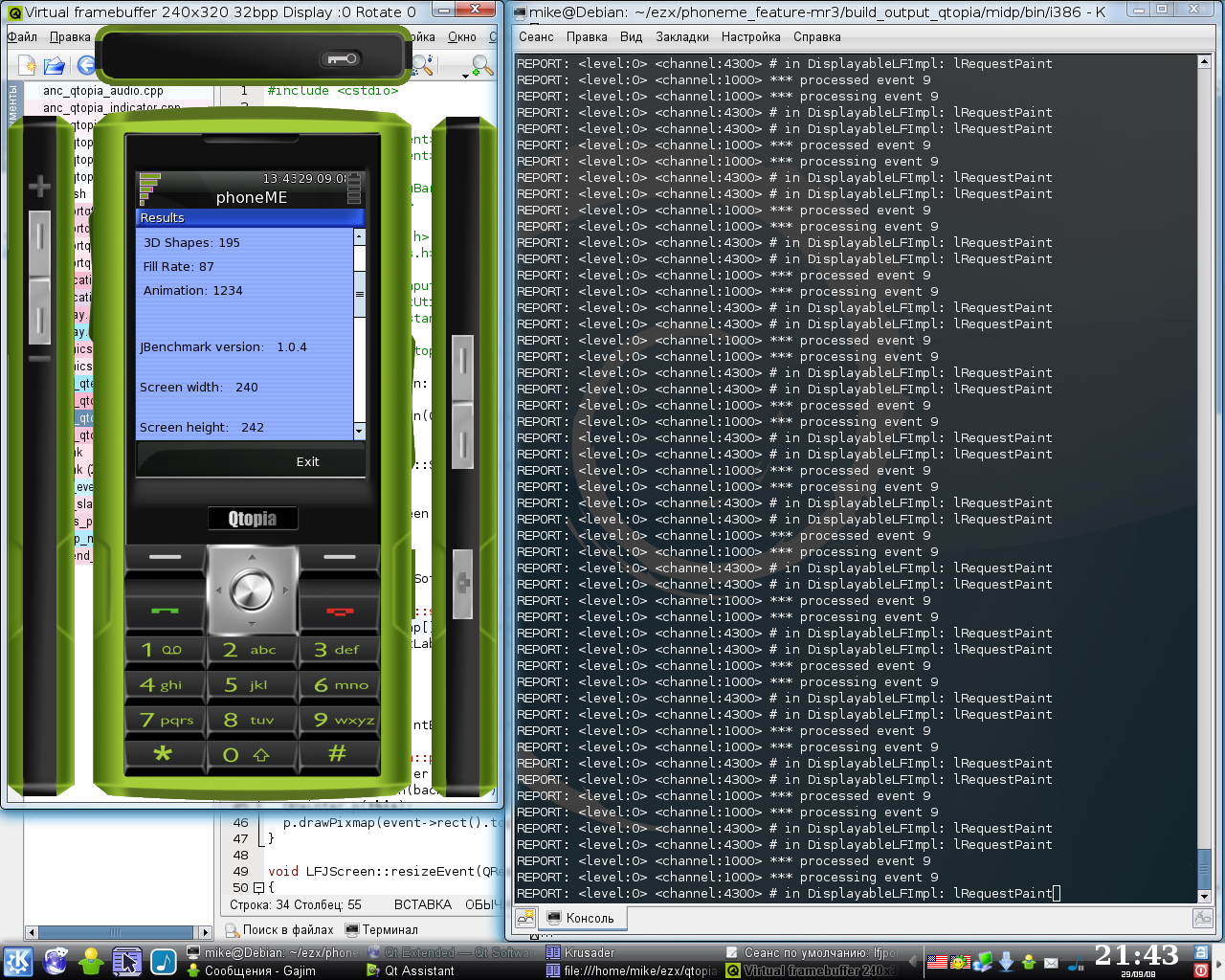The height and width of the screenshot is (980, 1225).
Task: Select anc_qtopia_audio.cpp in file list
Action: 103,91
